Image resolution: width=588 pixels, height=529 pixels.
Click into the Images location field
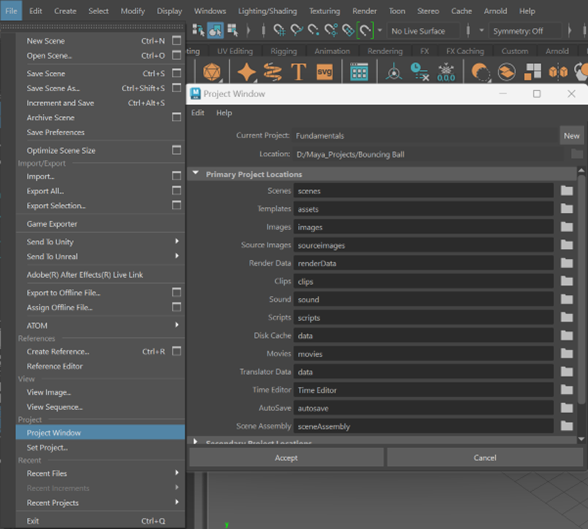coord(423,227)
